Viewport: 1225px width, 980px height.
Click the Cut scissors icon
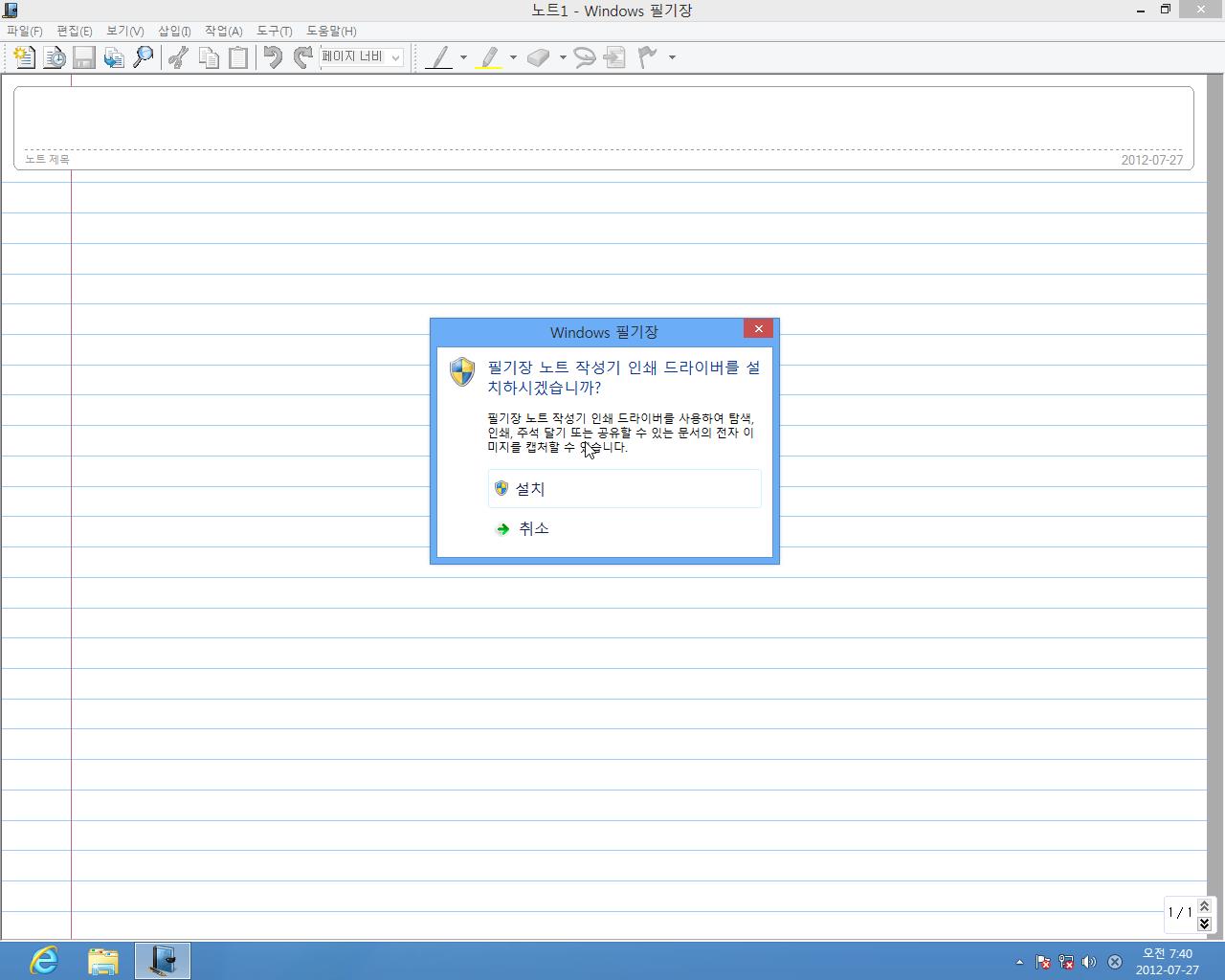pyautogui.click(x=178, y=57)
